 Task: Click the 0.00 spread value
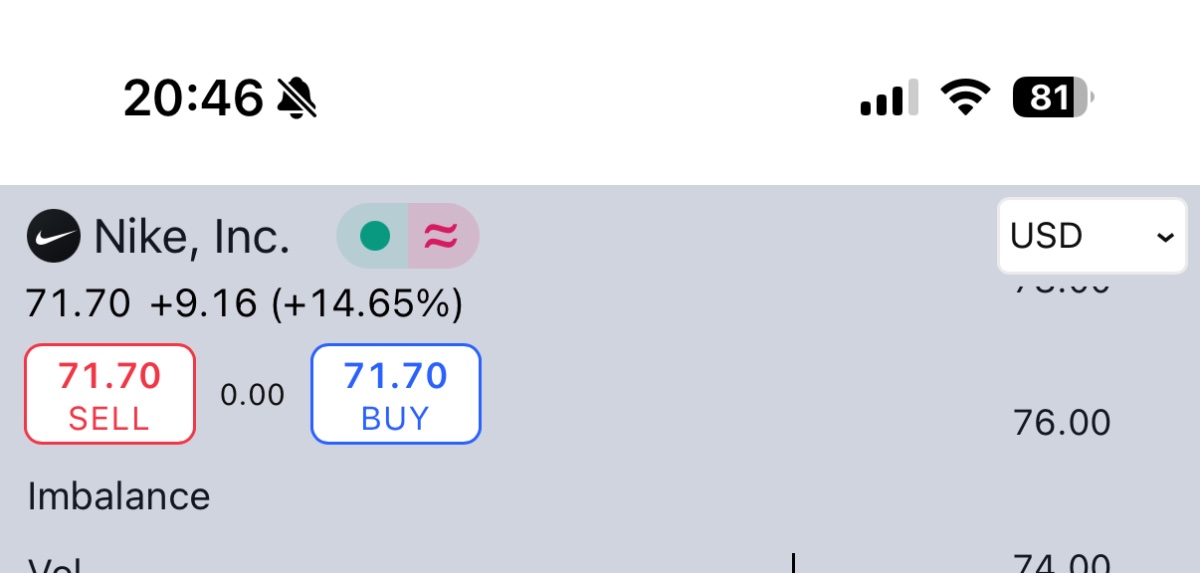252,395
